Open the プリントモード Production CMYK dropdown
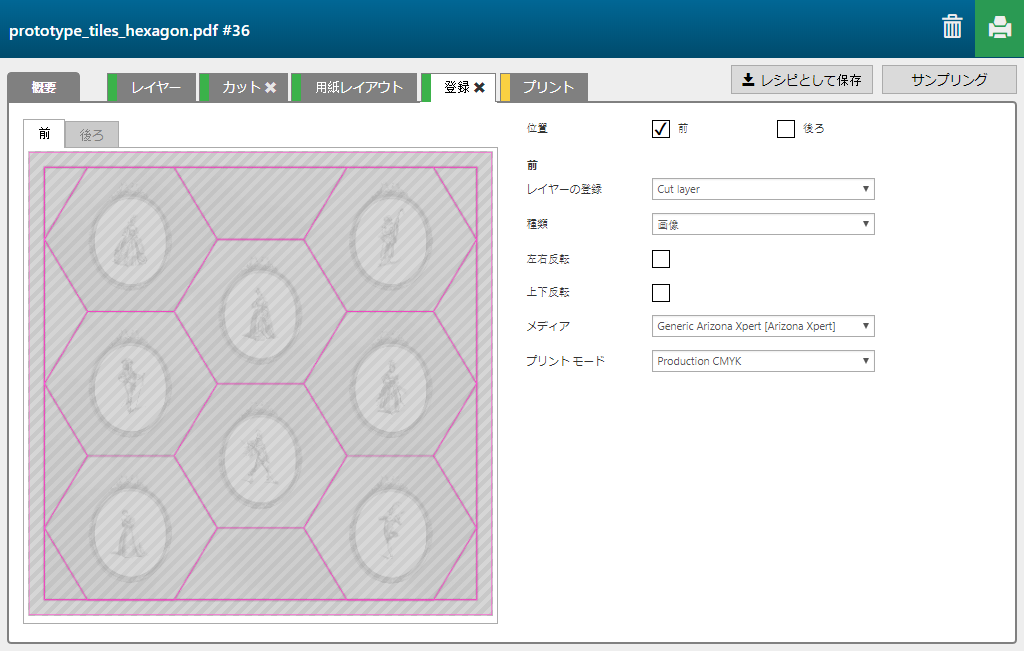 [x=763, y=361]
